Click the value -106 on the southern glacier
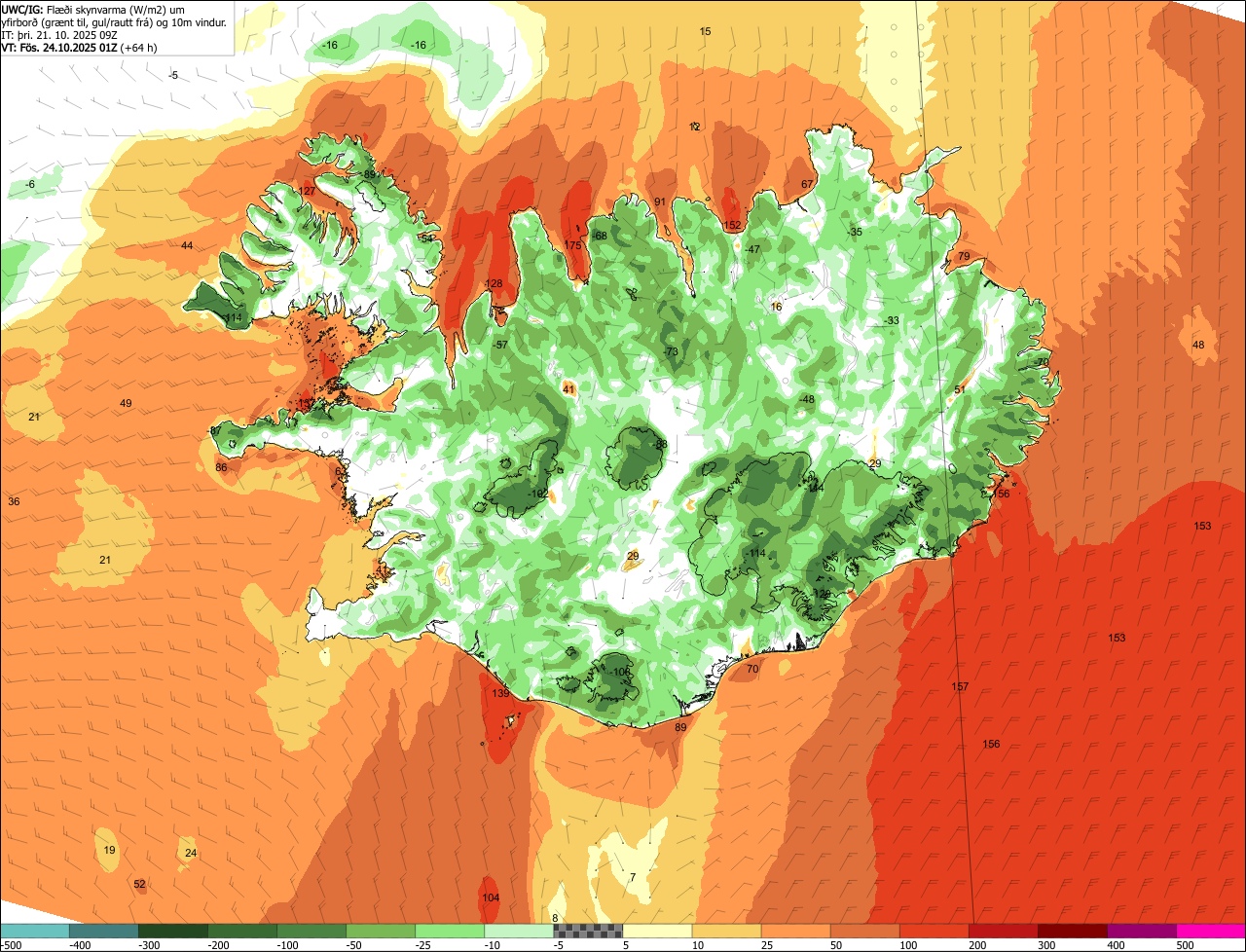 (x=620, y=672)
